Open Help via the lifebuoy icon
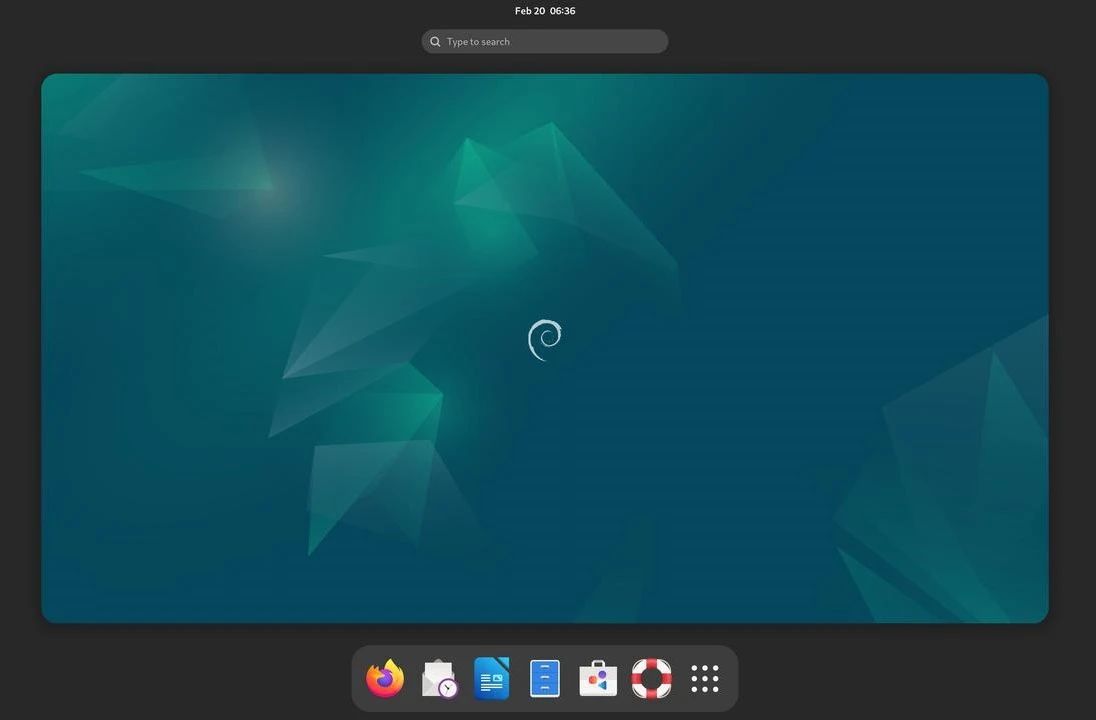This screenshot has height=720, width=1096. click(651, 679)
